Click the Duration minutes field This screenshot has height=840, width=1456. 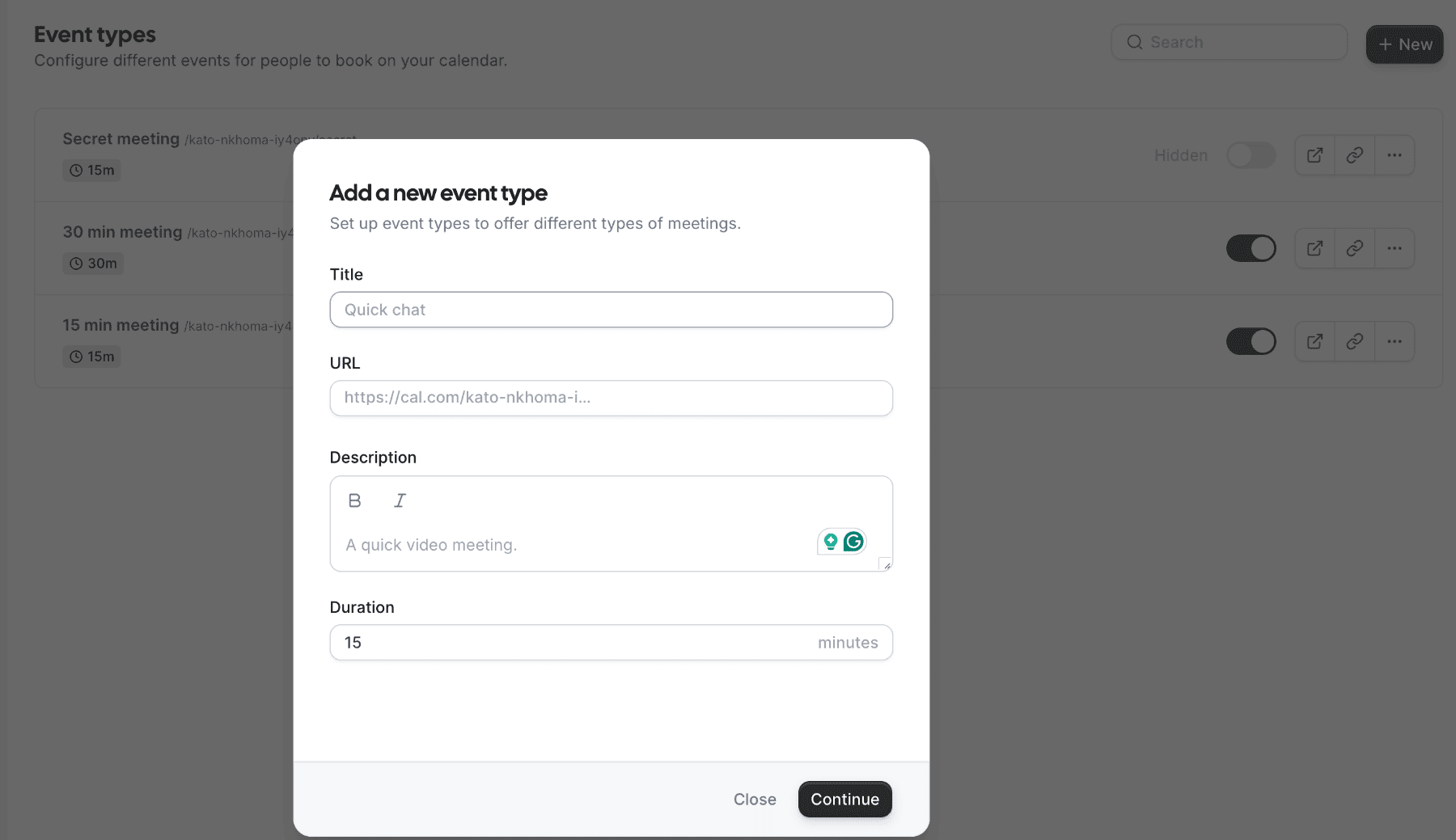(611, 642)
